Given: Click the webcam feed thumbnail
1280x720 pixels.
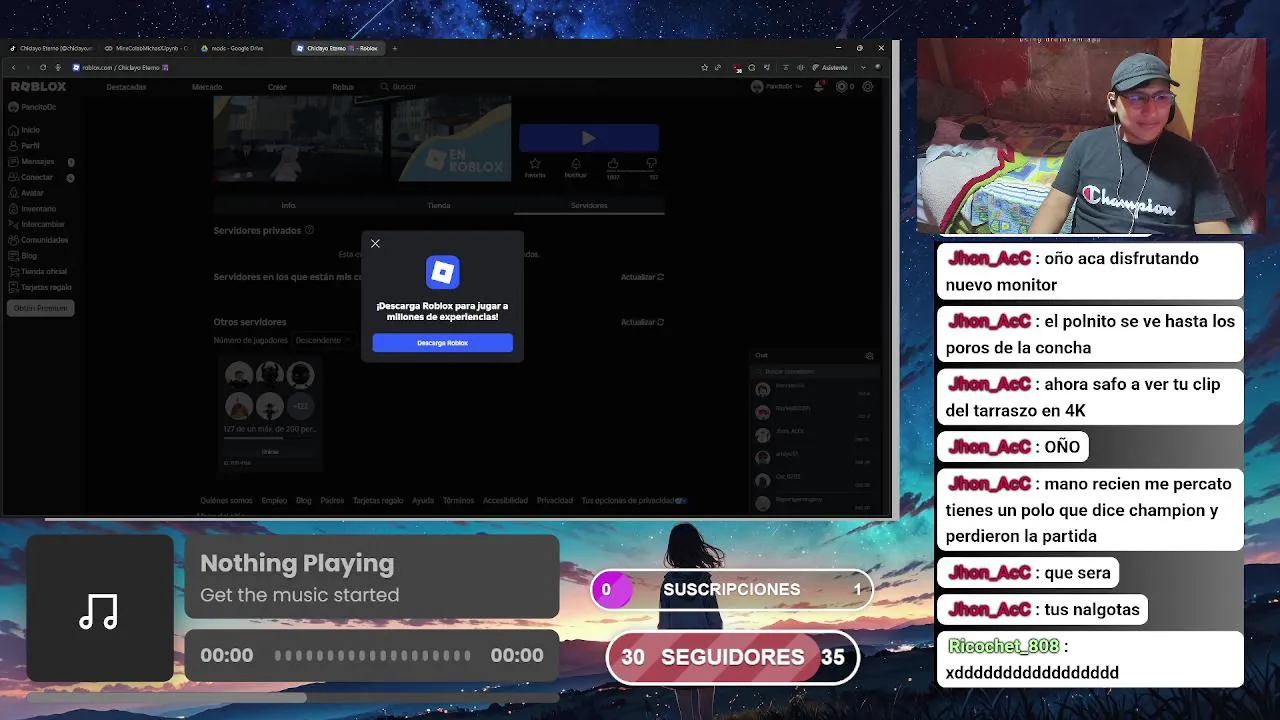Looking at the screenshot, I should pyautogui.click(x=1090, y=136).
